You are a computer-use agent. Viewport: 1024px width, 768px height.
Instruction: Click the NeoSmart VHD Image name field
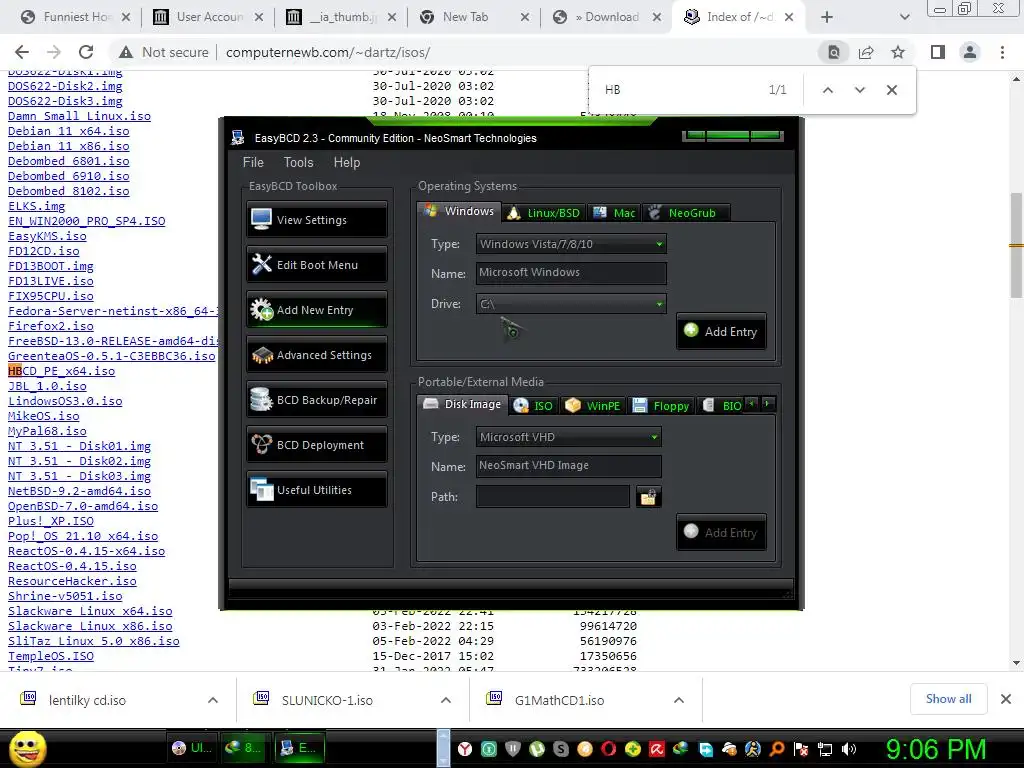point(568,466)
